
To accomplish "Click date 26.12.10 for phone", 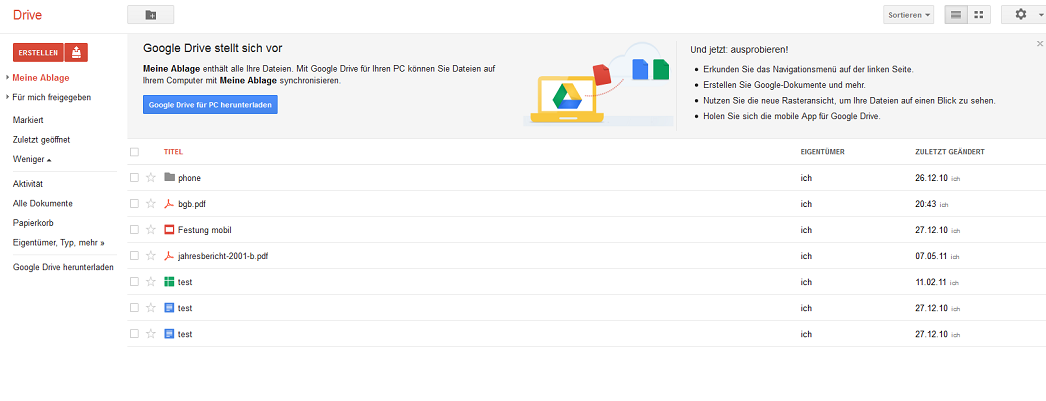I will (931, 178).
